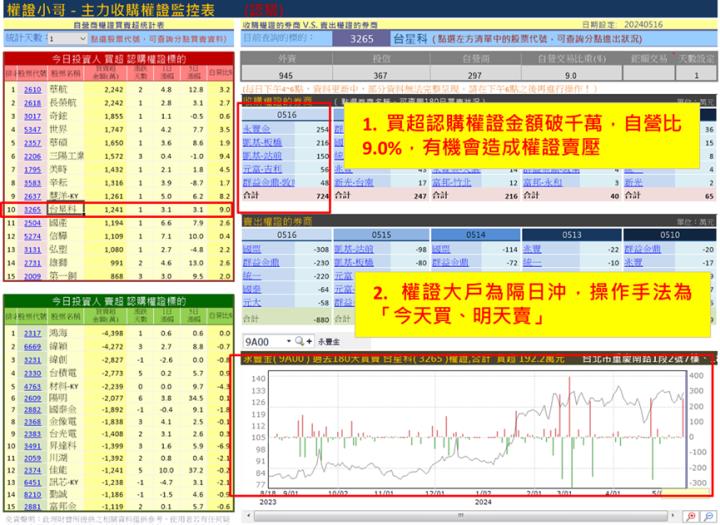Click broker 富邦-竹北 in the buy section

[452, 182]
